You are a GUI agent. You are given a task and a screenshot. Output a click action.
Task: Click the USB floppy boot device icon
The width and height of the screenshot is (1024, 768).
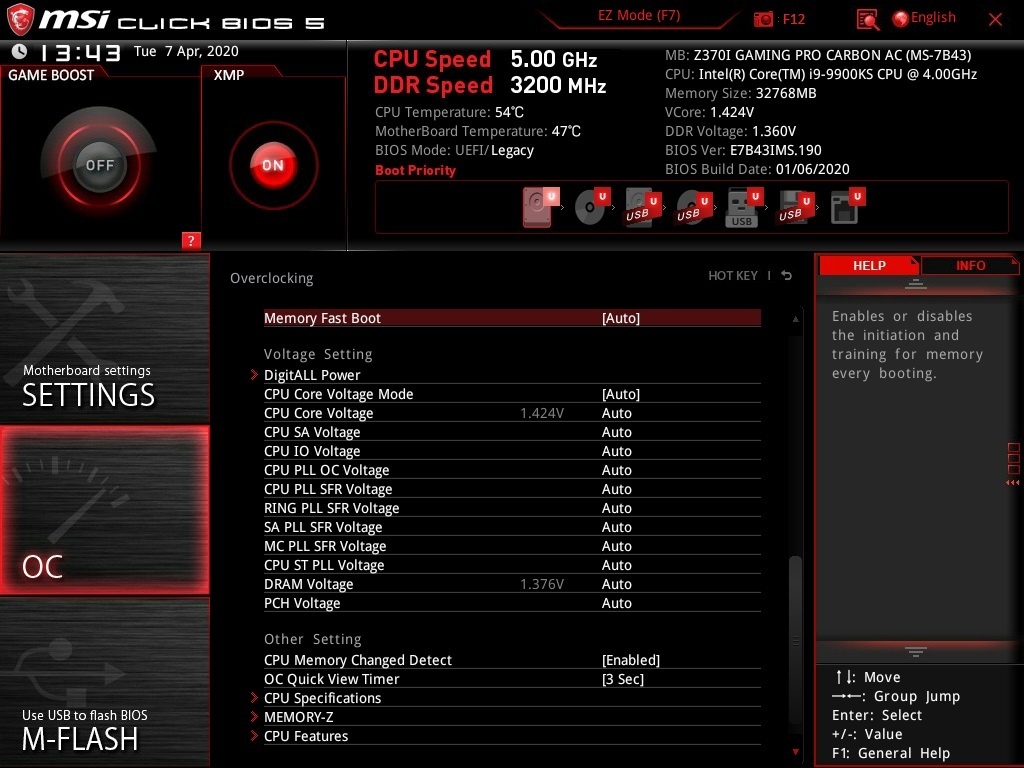click(795, 207)
